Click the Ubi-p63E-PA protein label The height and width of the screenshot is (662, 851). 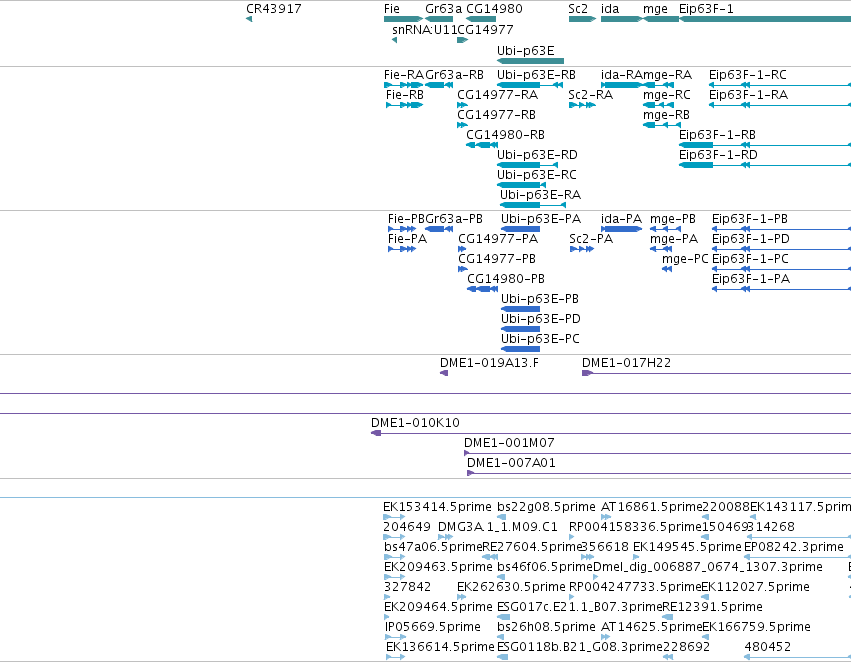(x=541, y=219)
